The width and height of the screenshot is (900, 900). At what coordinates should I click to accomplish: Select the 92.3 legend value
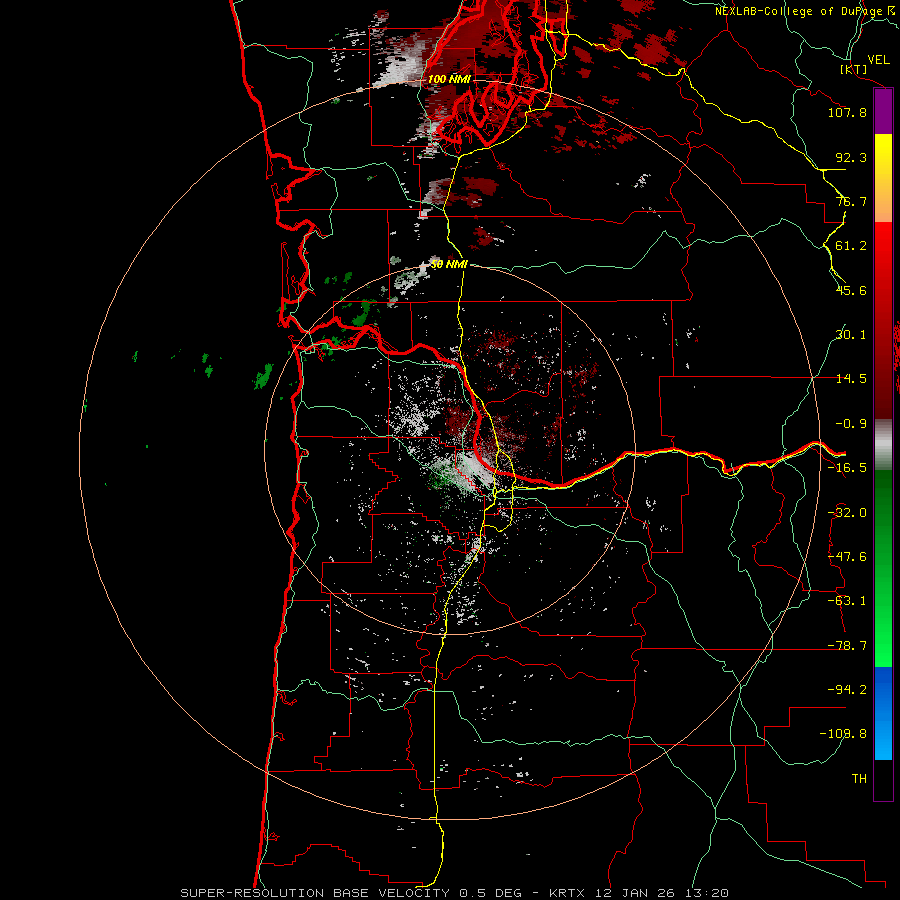pos(851,157)
